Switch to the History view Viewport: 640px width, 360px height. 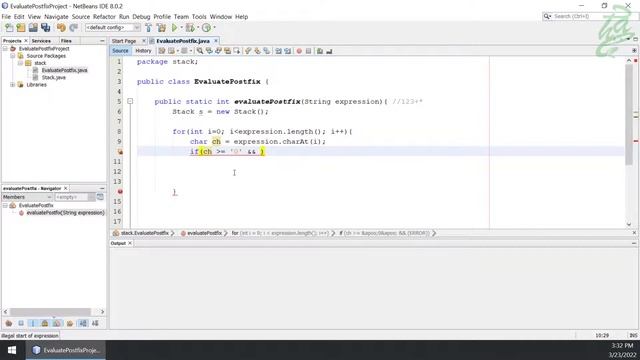(x=143, y=51)
